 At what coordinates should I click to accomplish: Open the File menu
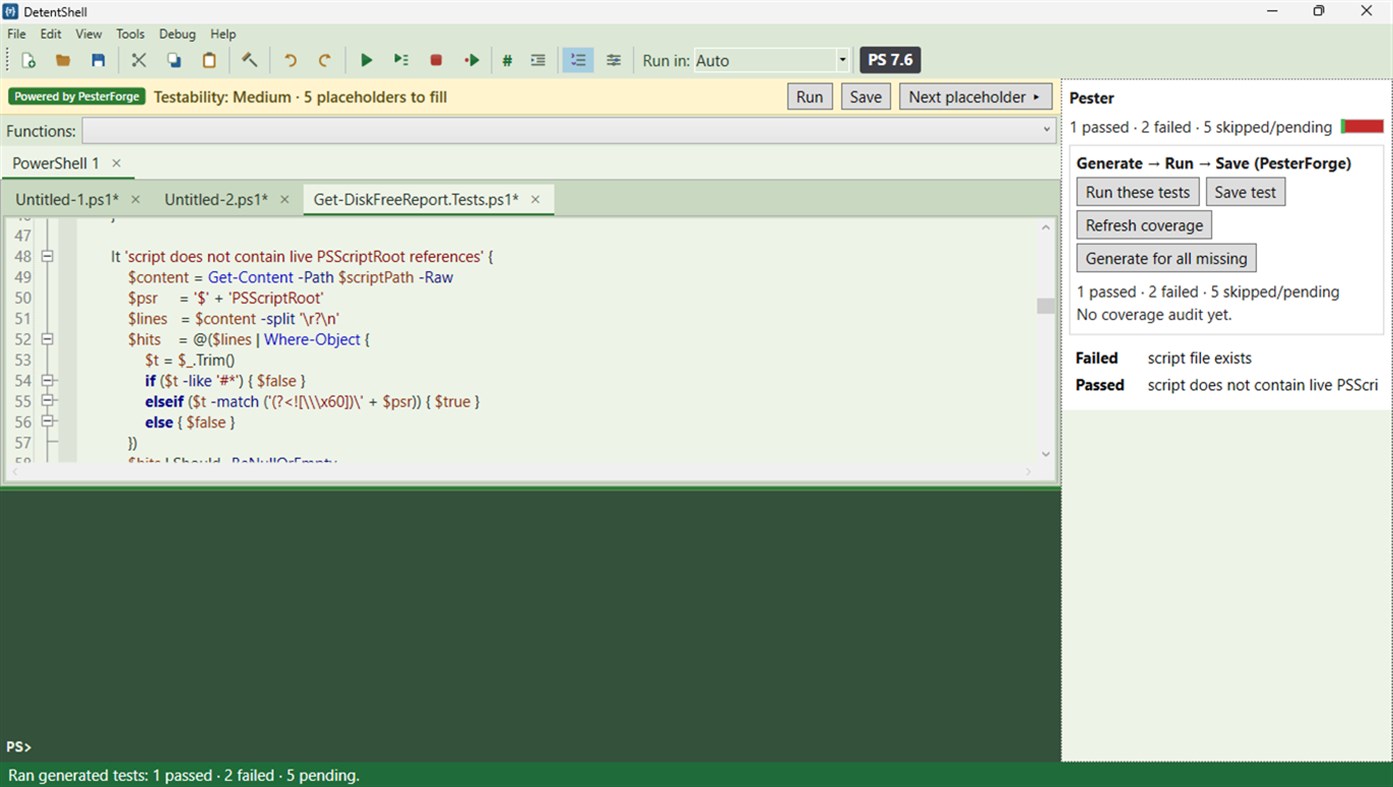tap(17, 34)
